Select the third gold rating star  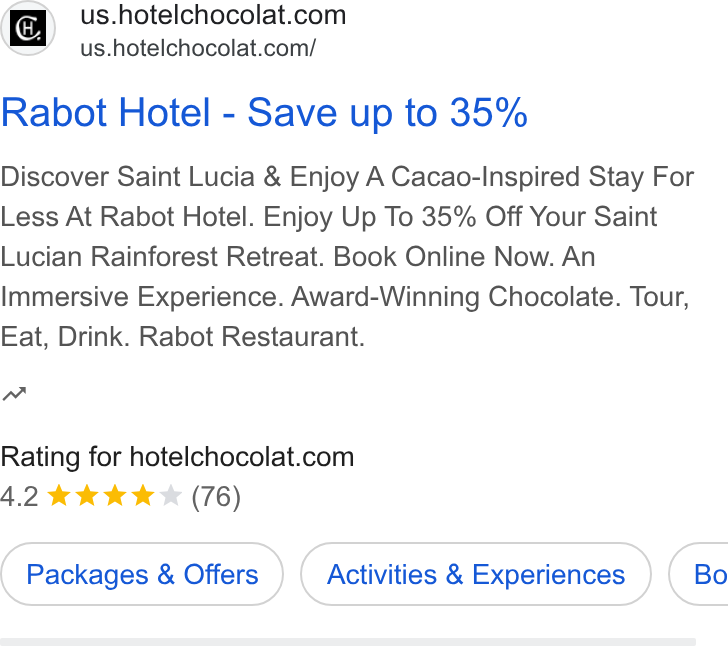[x=115, y=495]
